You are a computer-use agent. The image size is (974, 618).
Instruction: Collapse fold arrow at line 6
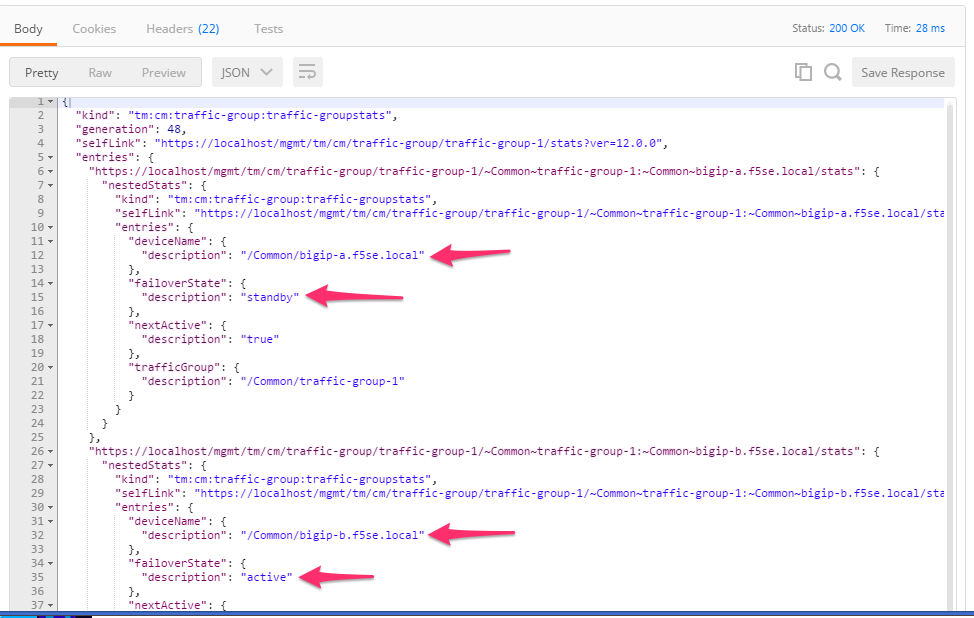click(x=50, y=171)
